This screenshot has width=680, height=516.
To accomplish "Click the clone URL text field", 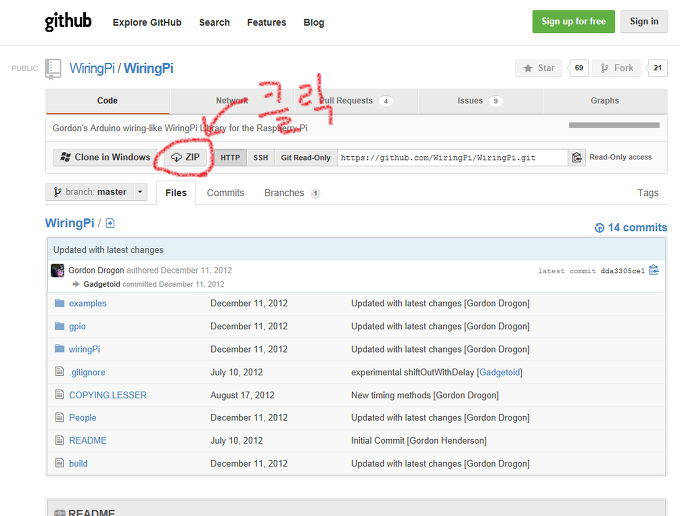I will pos(452,158).
